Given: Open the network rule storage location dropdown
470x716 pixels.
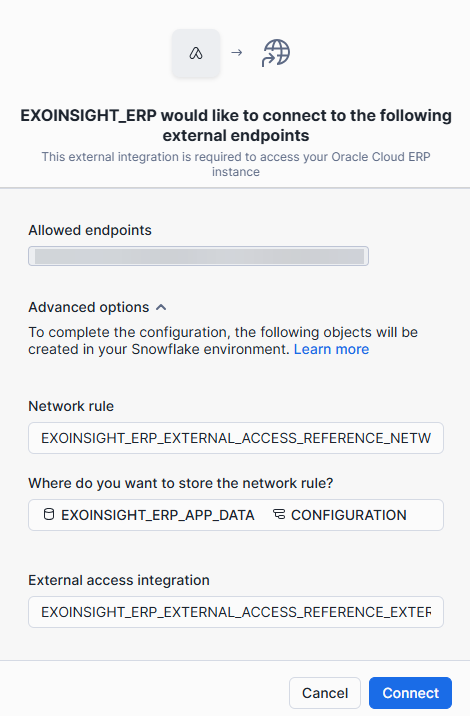Looking at the screenshot, I should point(236,515).
